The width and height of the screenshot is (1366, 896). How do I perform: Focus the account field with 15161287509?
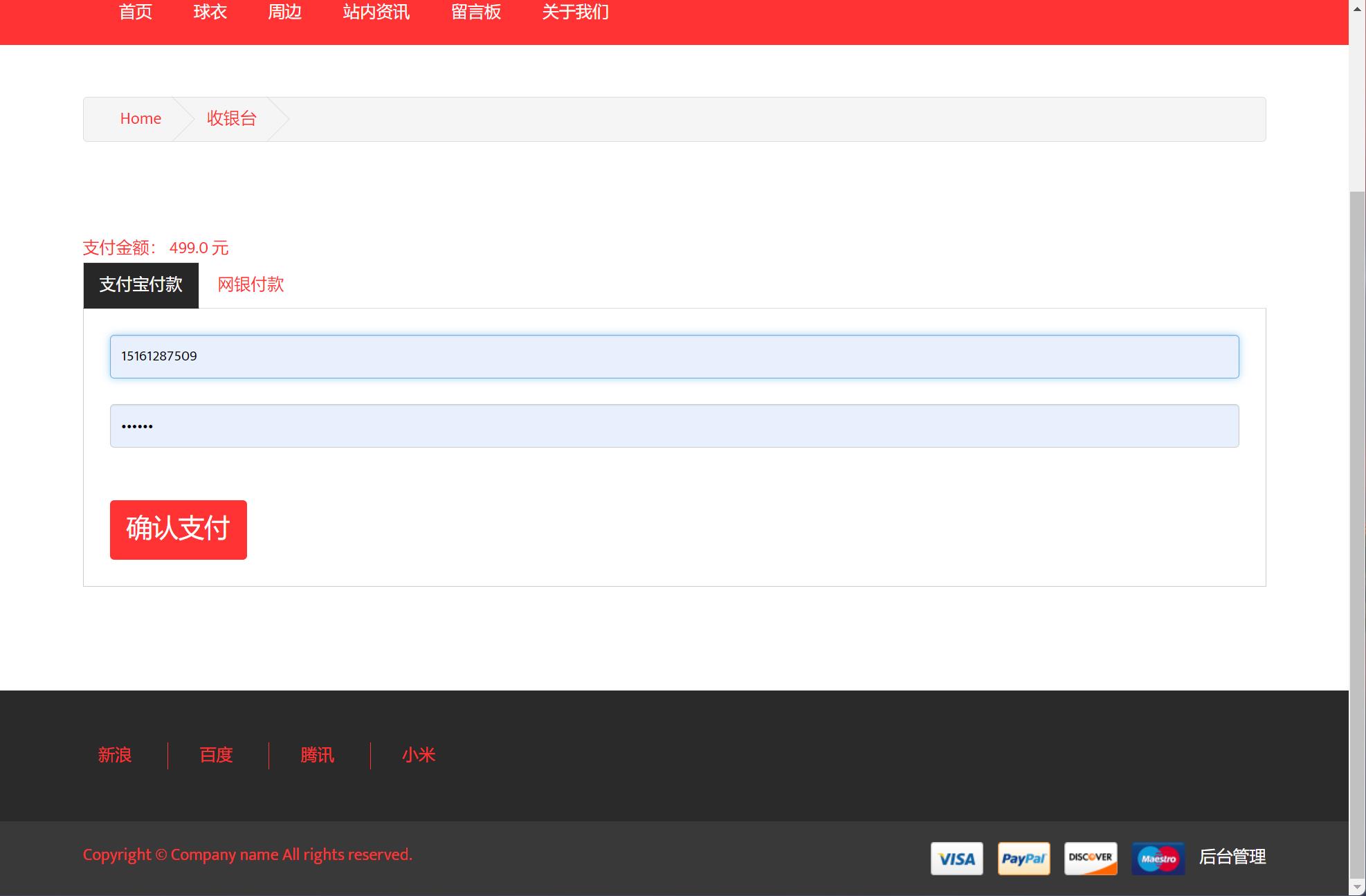coord(674,356)
